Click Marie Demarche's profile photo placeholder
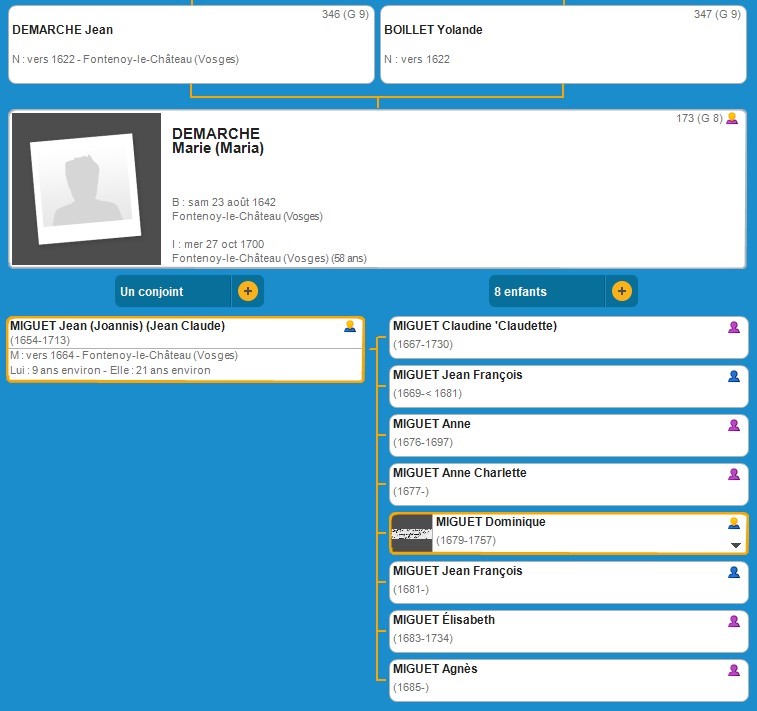Screen dimensions: 757x711 tap(86, 189)
